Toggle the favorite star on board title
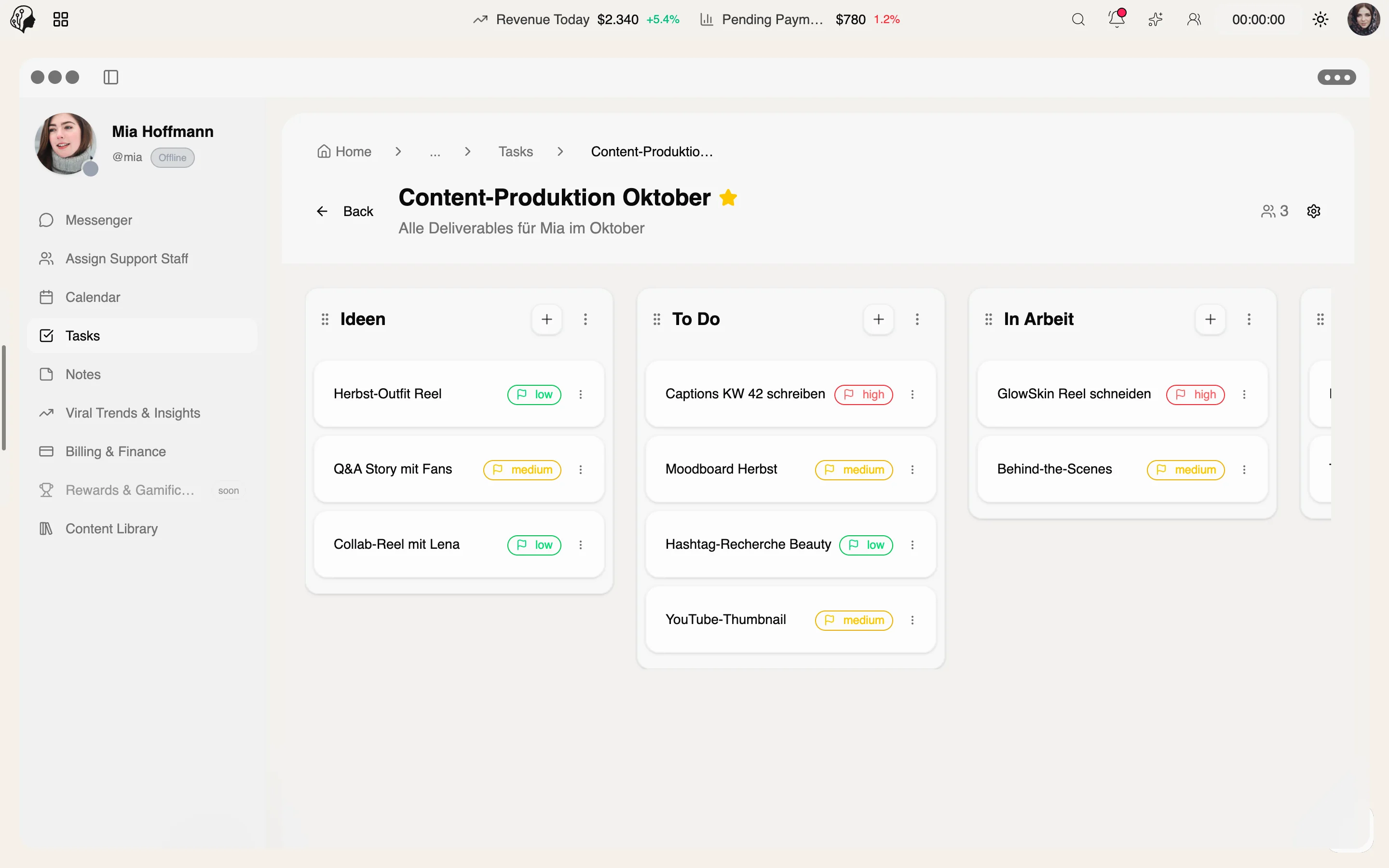The width and height of the screenshot is (1389, 868). coord(728,198)
